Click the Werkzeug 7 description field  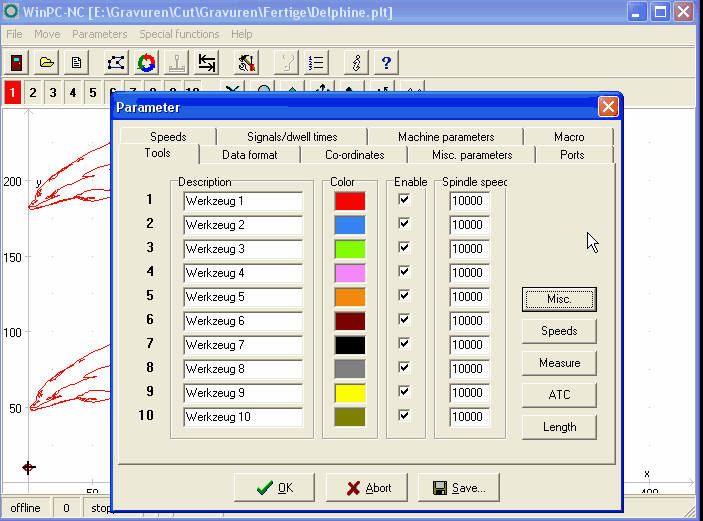point(242,345)
